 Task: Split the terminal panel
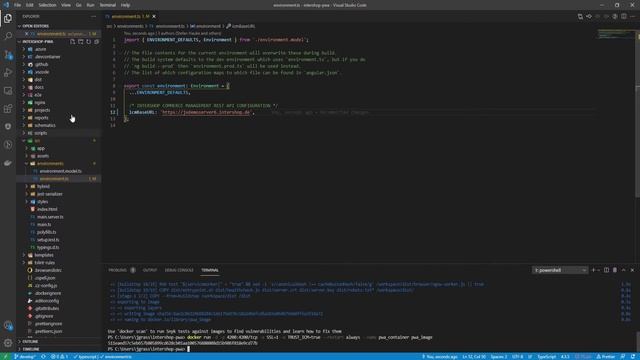tap(606, 270)
